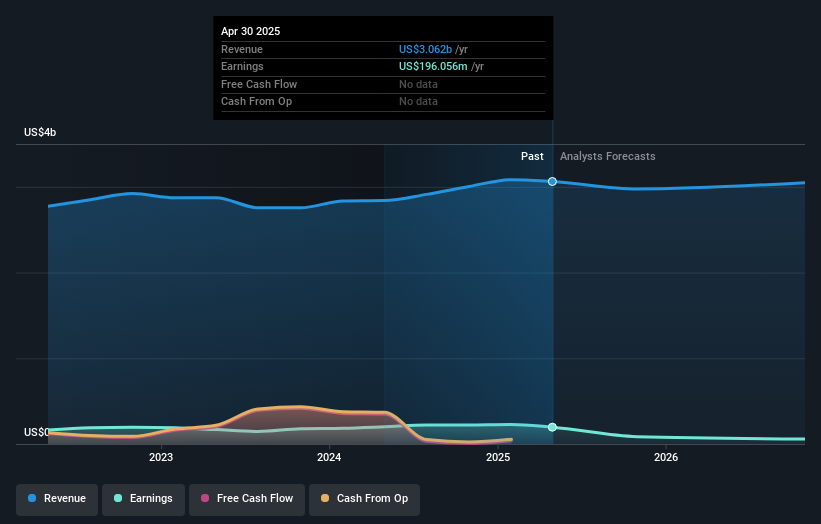Select the revenue data point marker on blue line
This screenshot has width=821, height=524.
[x=552, y=182]
